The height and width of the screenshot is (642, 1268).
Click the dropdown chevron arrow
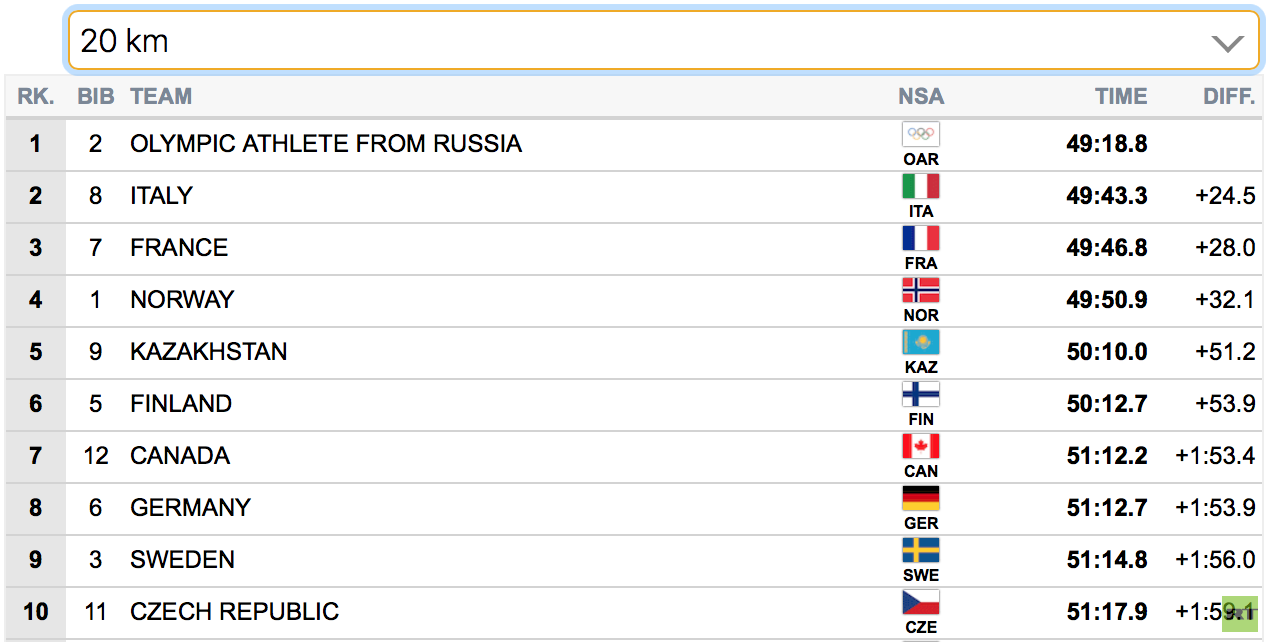coord(1227,43)
